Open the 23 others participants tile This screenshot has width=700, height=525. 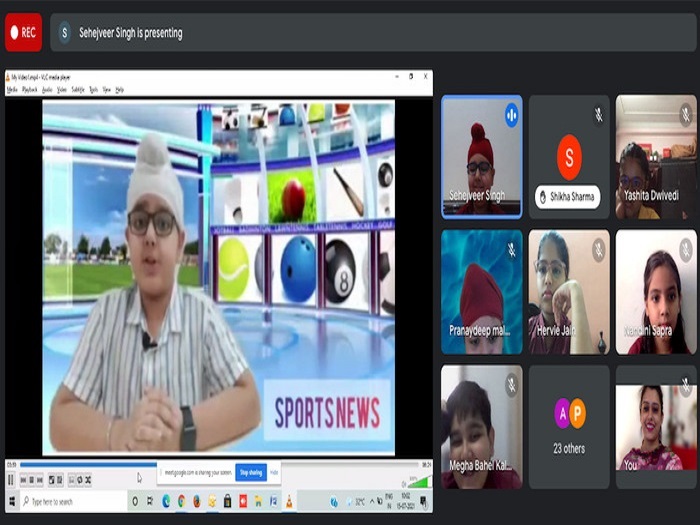click(569, 427)
